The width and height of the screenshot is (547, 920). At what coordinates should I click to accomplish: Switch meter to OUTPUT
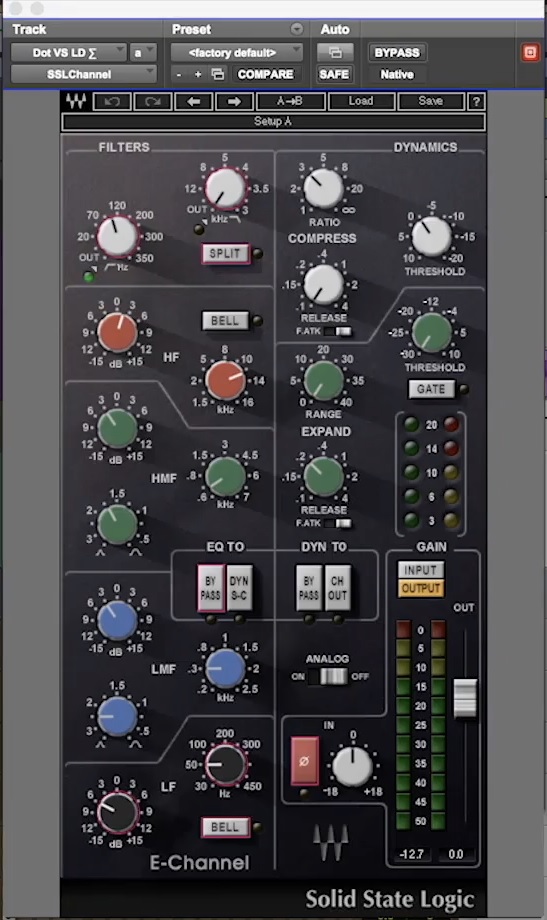[x=421, y=588]
